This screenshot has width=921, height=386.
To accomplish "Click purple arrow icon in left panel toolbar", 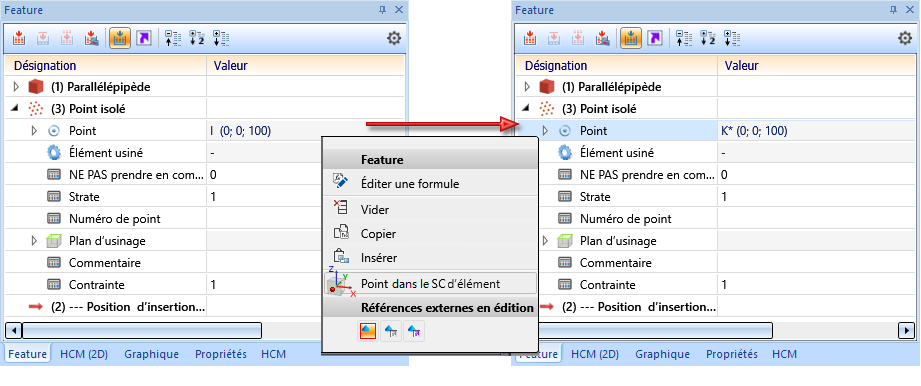I will coord(143,39).
